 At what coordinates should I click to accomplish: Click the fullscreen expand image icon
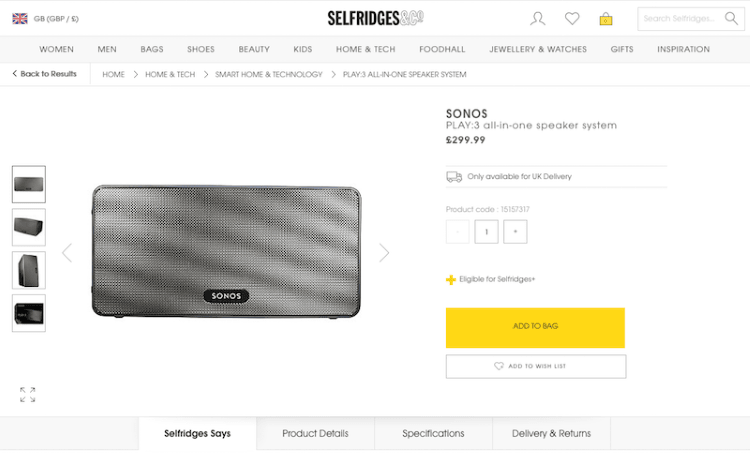click(28, 395)
